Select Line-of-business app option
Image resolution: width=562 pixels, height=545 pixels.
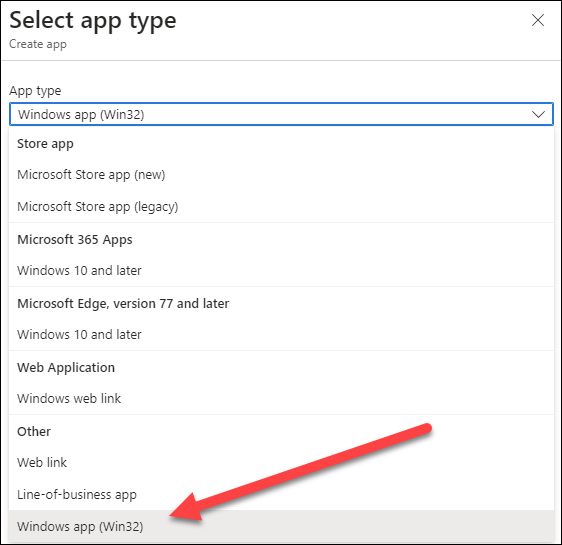pos(281,494)
